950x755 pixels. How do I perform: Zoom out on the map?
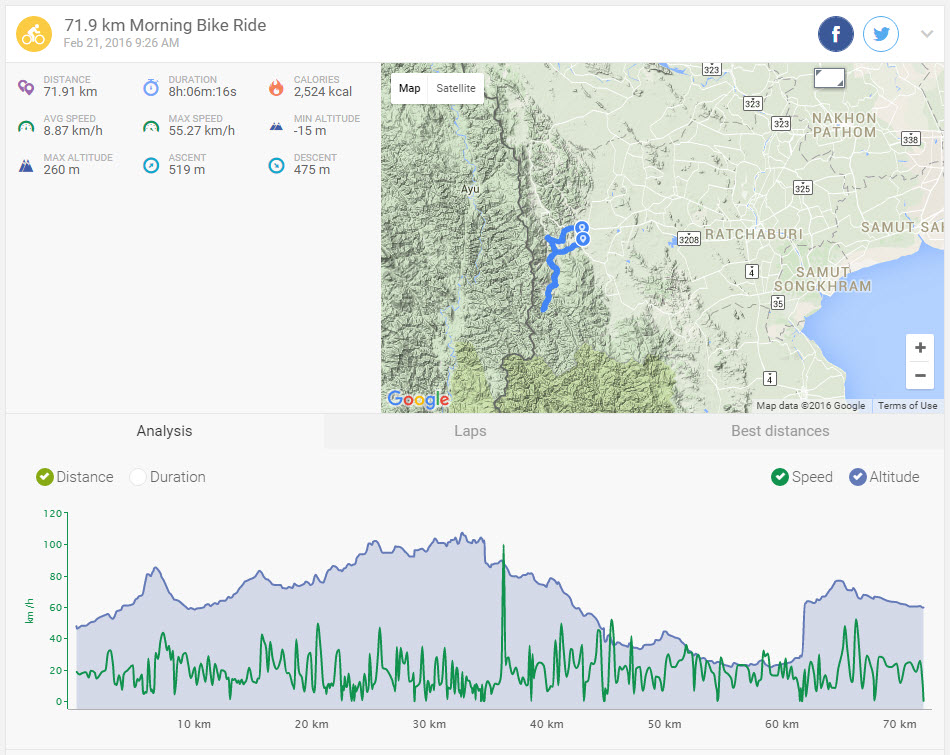click(920, 376)
